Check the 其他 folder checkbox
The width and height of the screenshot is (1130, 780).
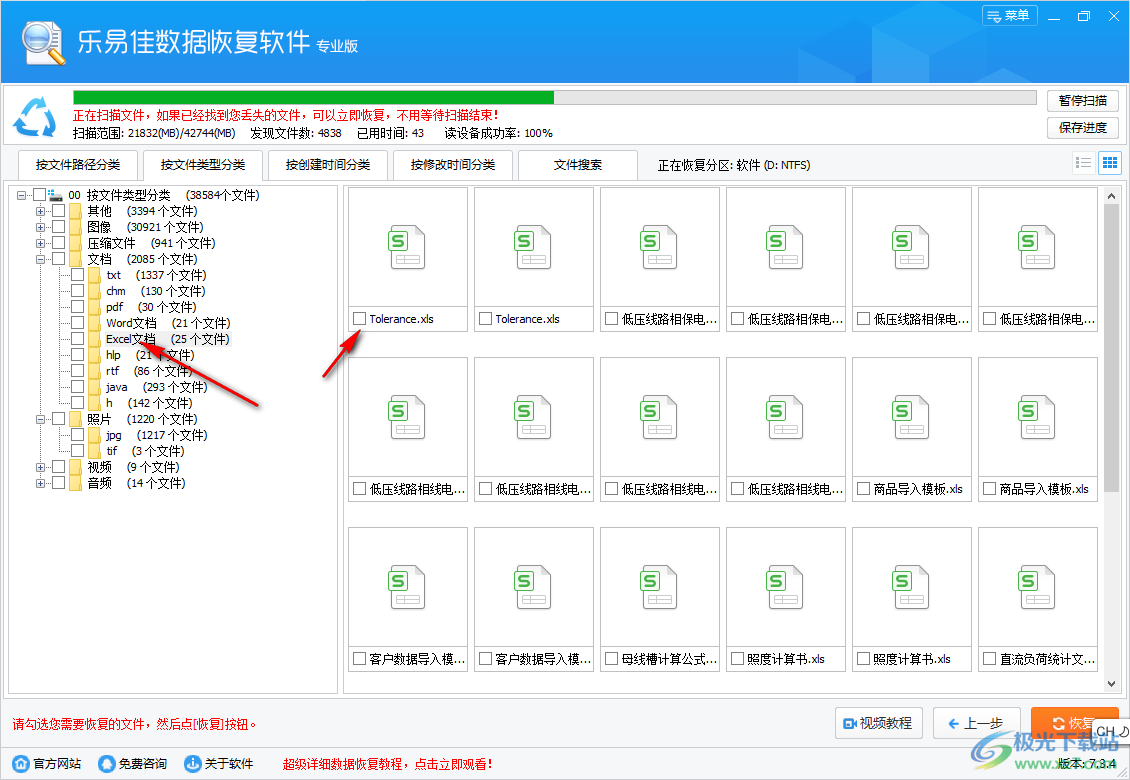click(x=58, y=210)
